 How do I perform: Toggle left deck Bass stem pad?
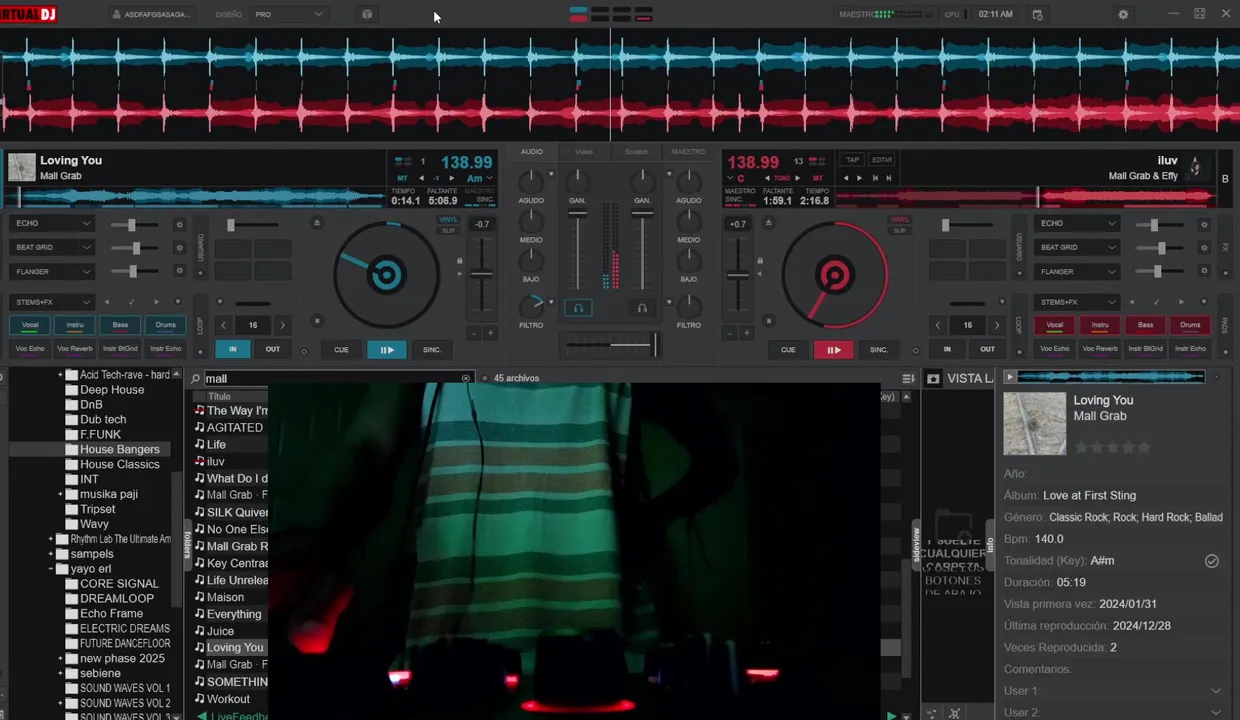click(x=120, y=325)
